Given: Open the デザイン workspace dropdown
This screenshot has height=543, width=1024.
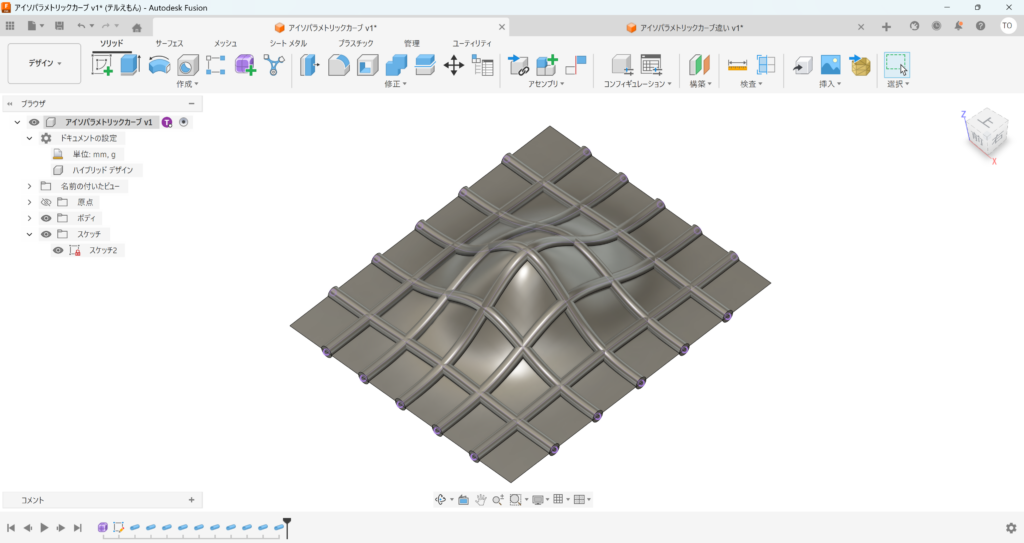Looking at the screenshot, I should pyautogui.click(x=44, y=63).
